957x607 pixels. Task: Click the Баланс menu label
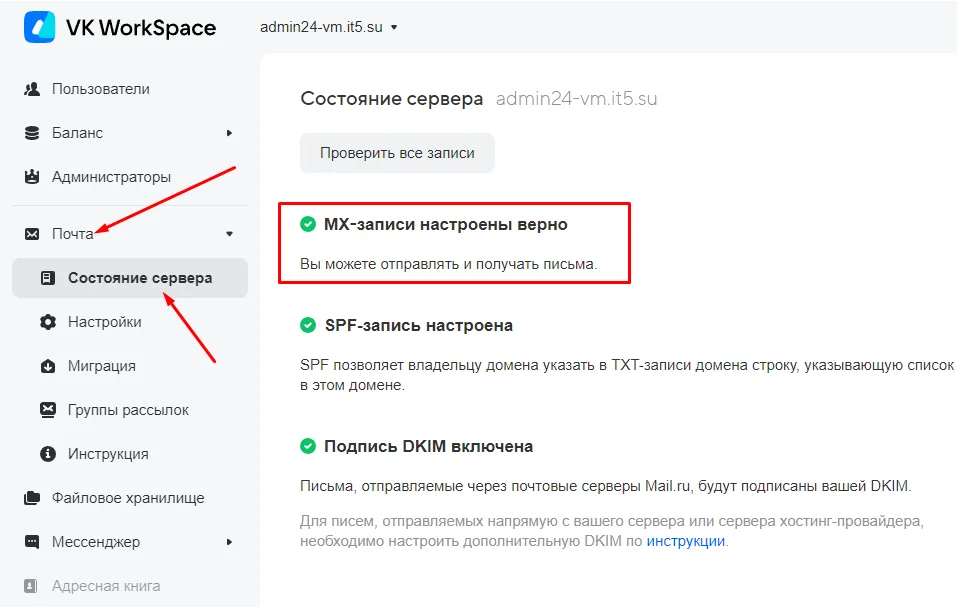pos(78,133)
